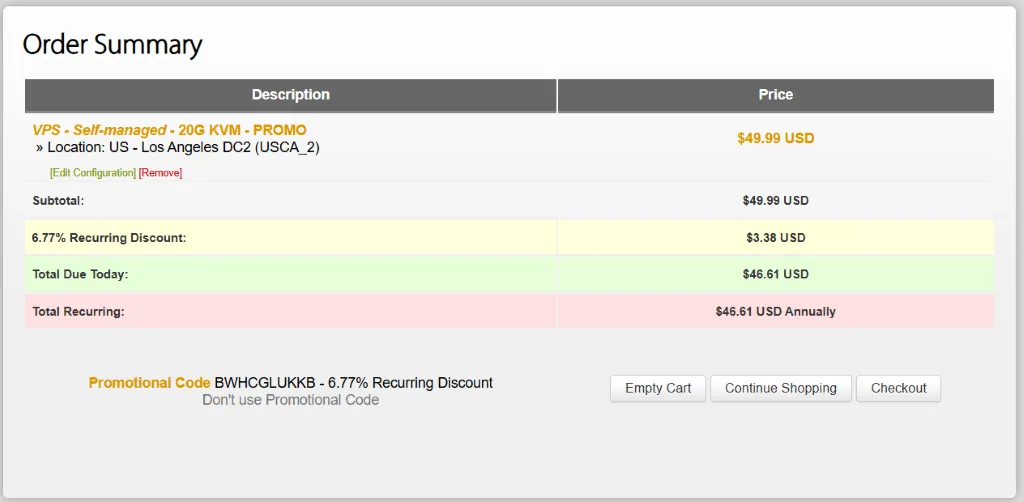This screenshot has width=1024, height=502.
Task: Click the Price column header
Action: 775,95
